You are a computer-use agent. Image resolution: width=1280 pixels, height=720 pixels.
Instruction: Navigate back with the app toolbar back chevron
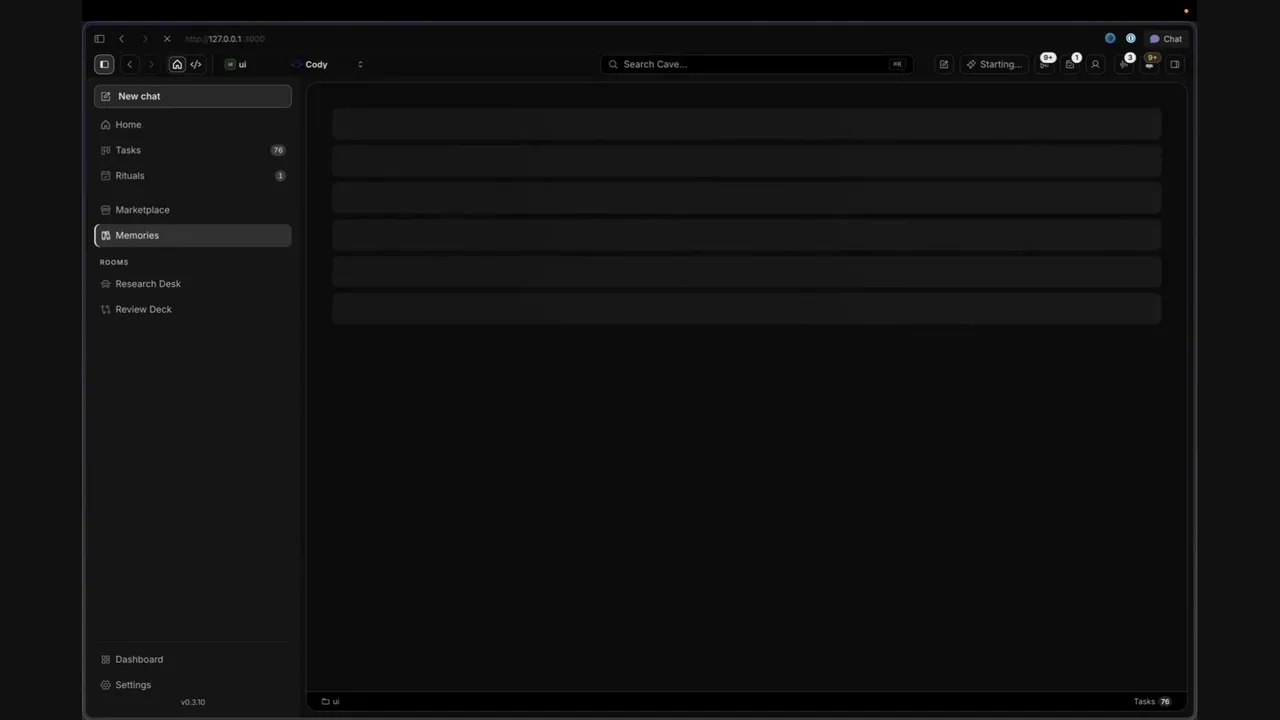pyautogui.click(x=130, y=64)
